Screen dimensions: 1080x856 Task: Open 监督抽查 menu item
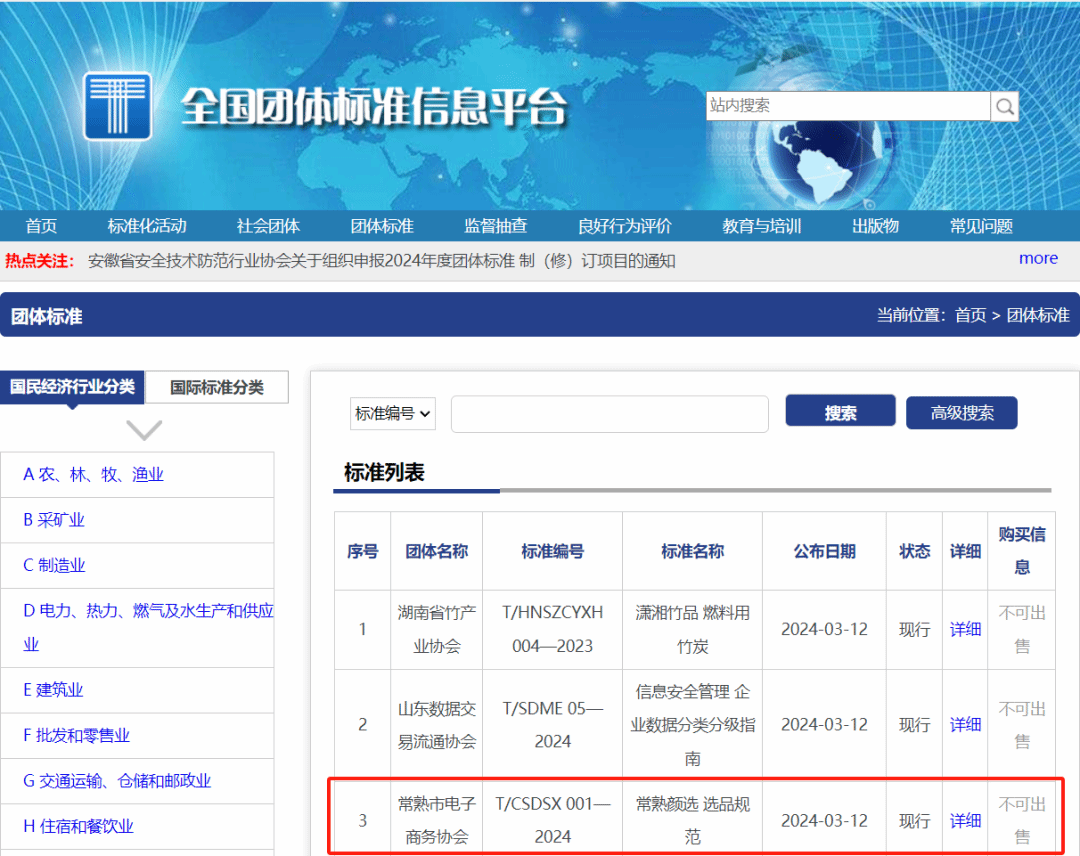click(495, 226)
